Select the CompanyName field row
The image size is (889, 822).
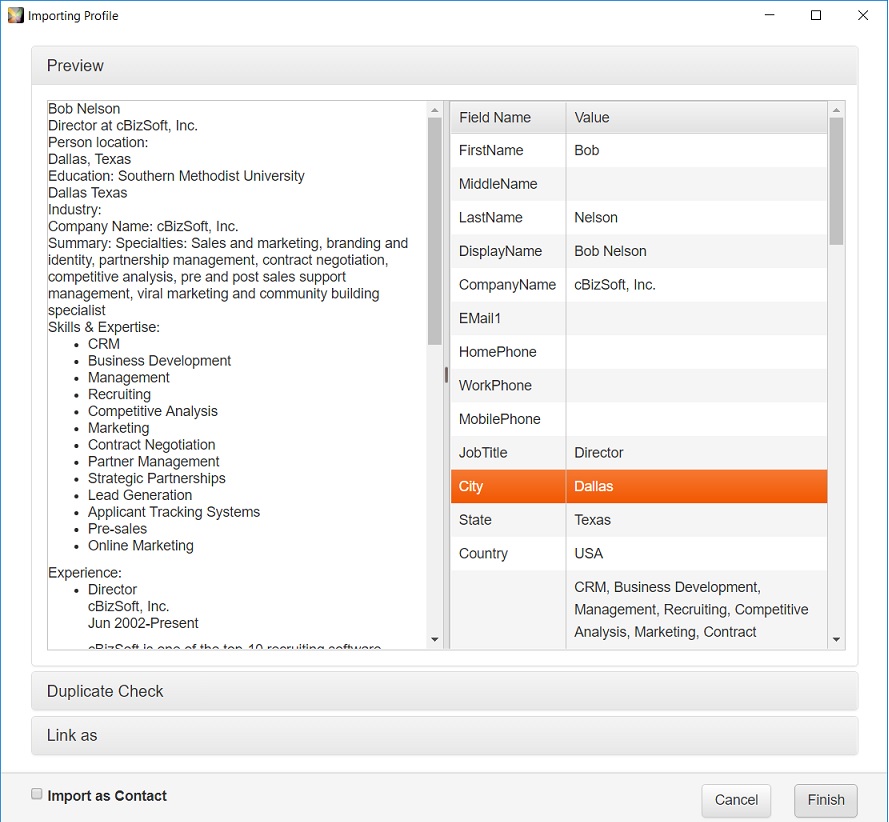pos(639,285)
